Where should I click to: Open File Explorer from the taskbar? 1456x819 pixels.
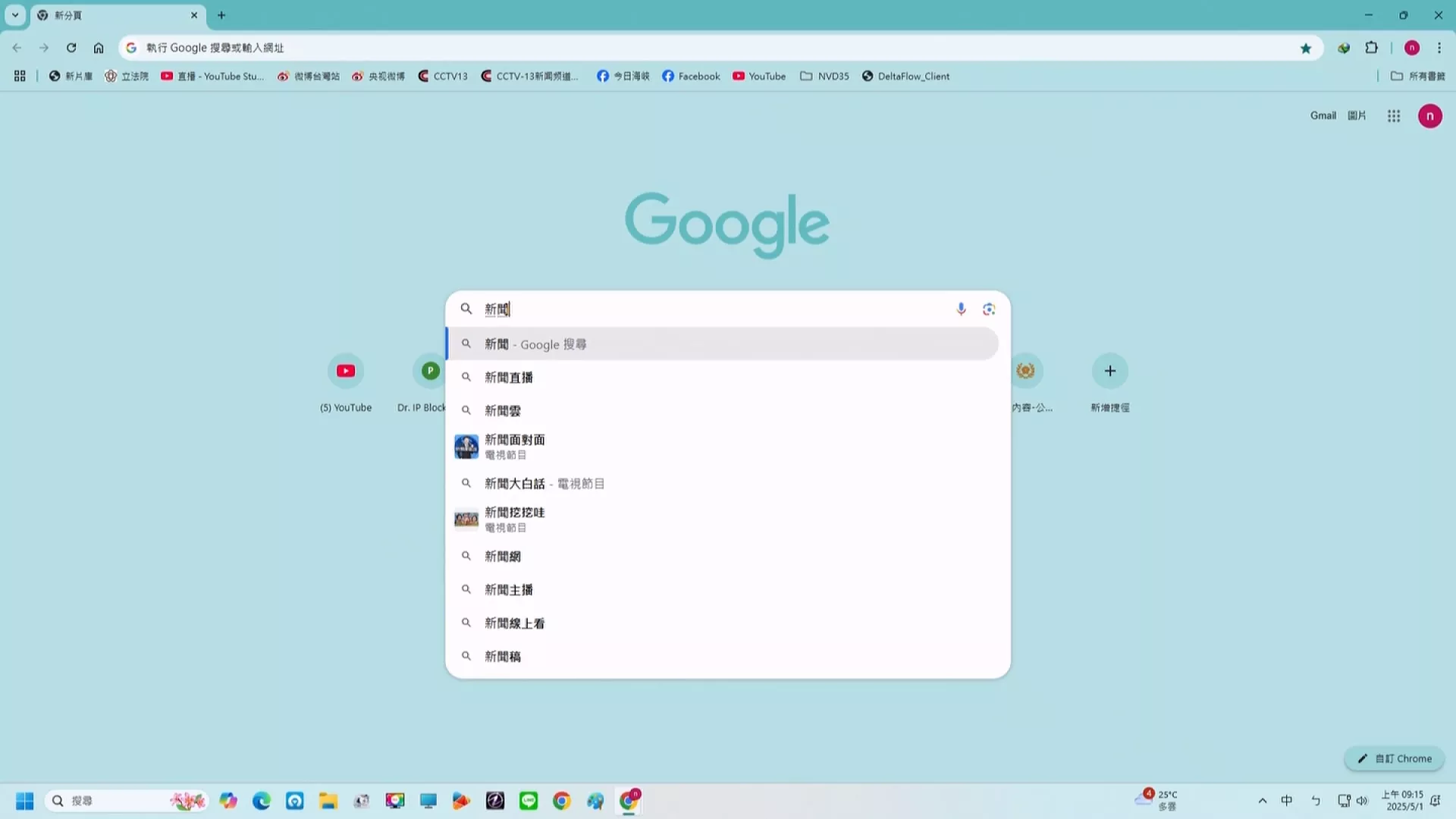coord(328,801)
